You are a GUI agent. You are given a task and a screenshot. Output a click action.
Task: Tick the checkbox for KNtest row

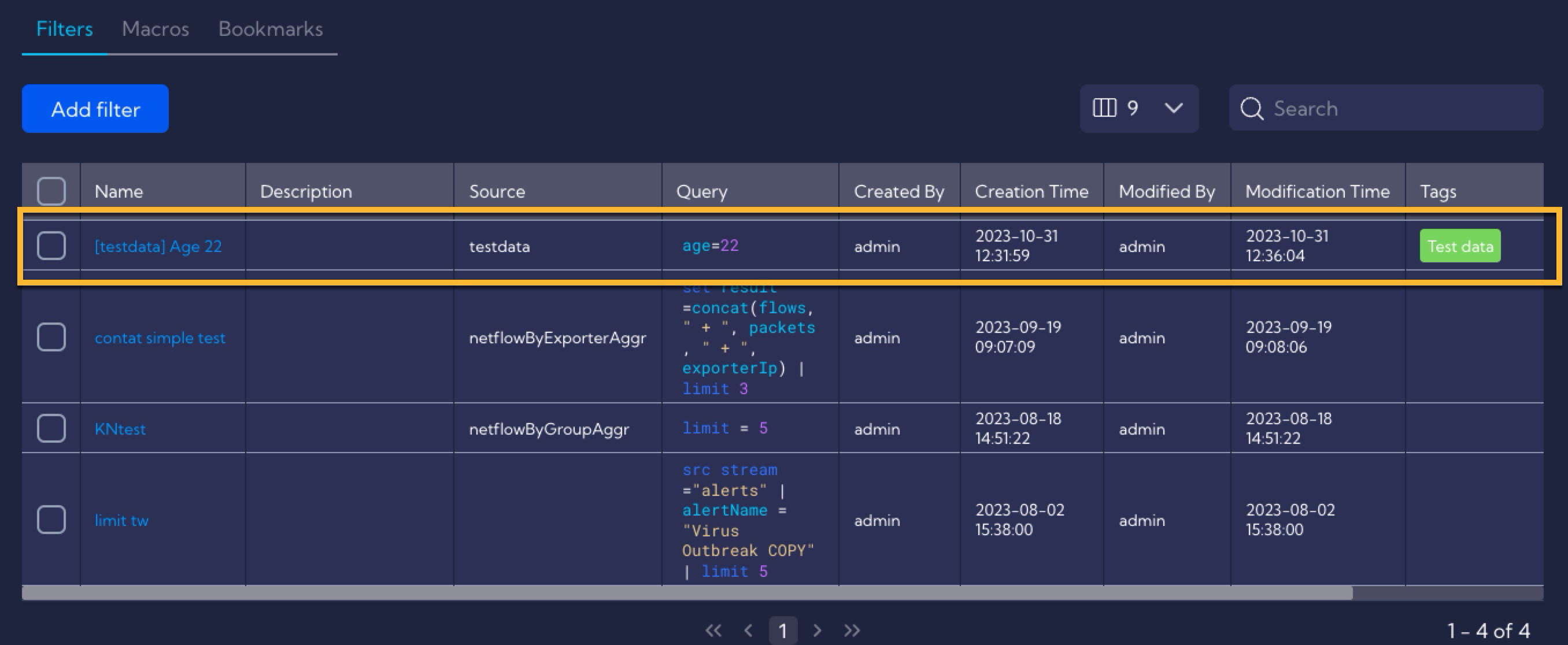[x=51, y=428]
